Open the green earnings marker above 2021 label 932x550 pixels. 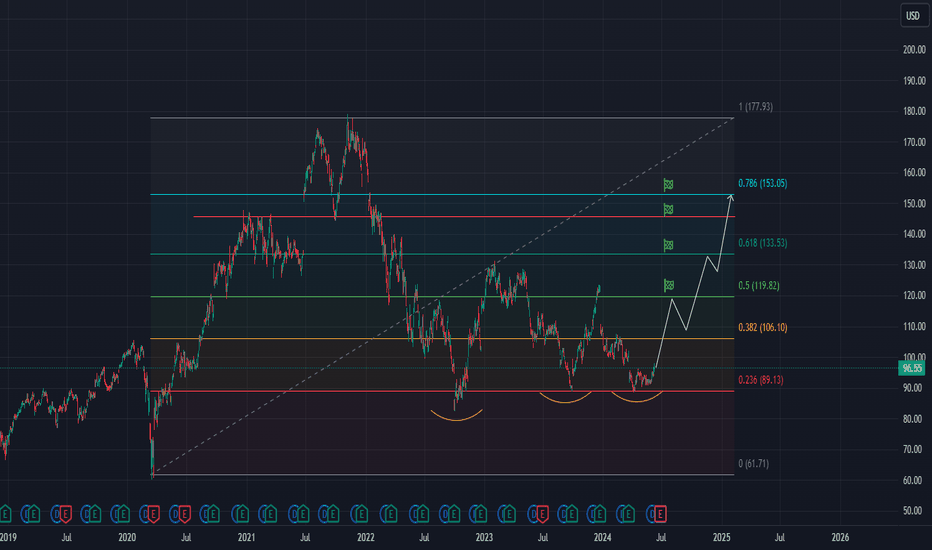click(x=243, y=513)
